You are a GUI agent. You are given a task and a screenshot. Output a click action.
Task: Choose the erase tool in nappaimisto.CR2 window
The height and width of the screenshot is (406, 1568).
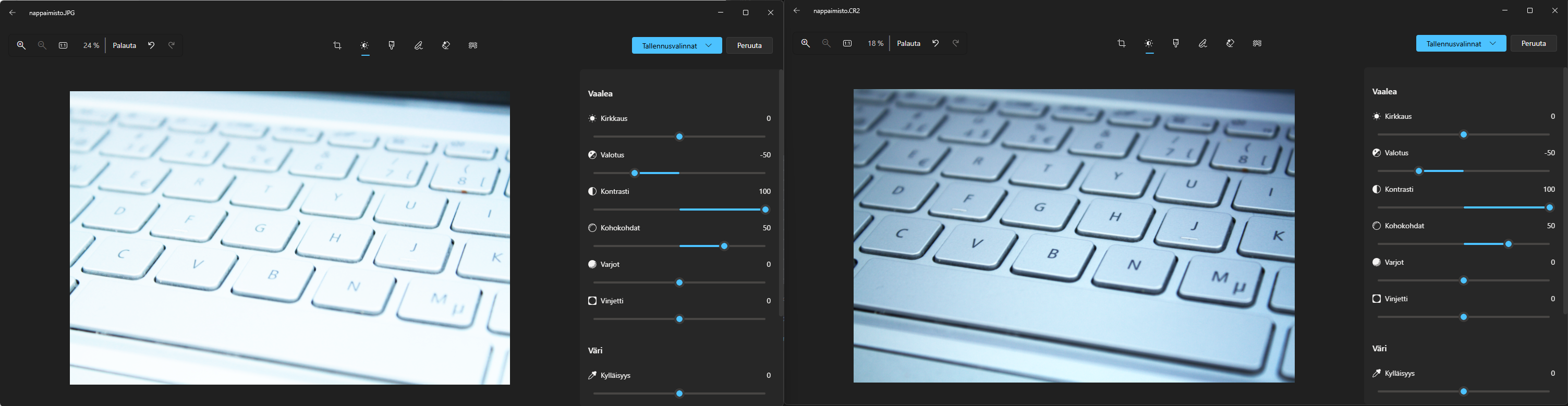point(1230,44)
